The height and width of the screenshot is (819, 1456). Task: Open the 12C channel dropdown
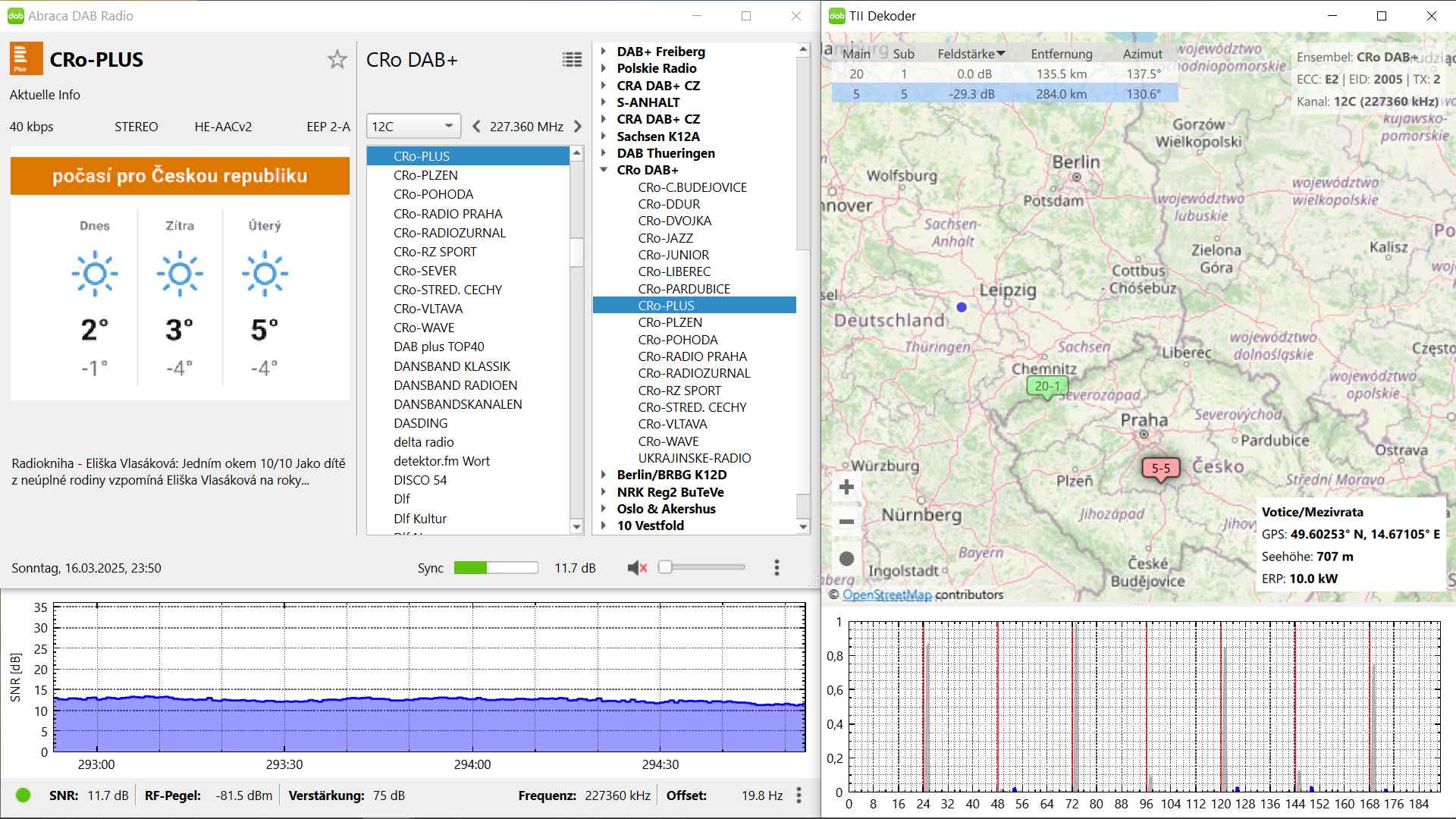pyautogui.click(x=413, y=127)
